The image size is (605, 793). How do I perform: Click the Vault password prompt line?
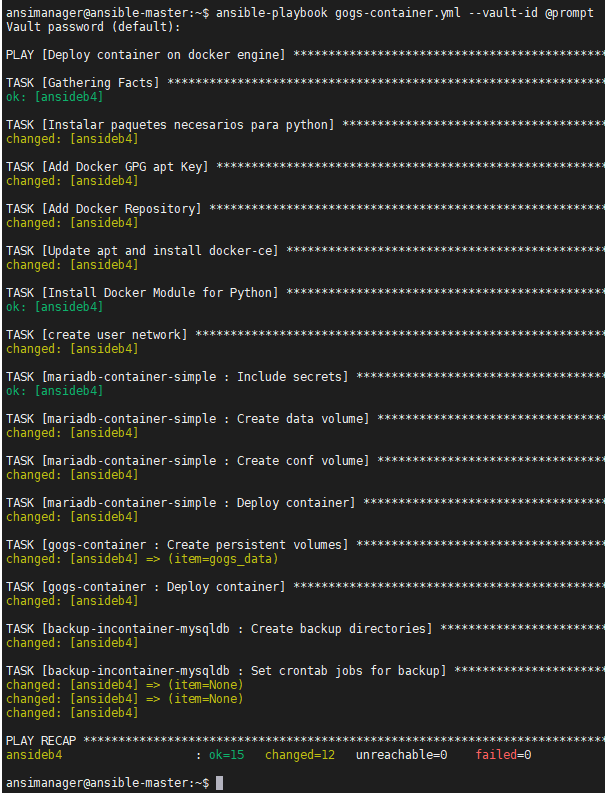[93, 27]
